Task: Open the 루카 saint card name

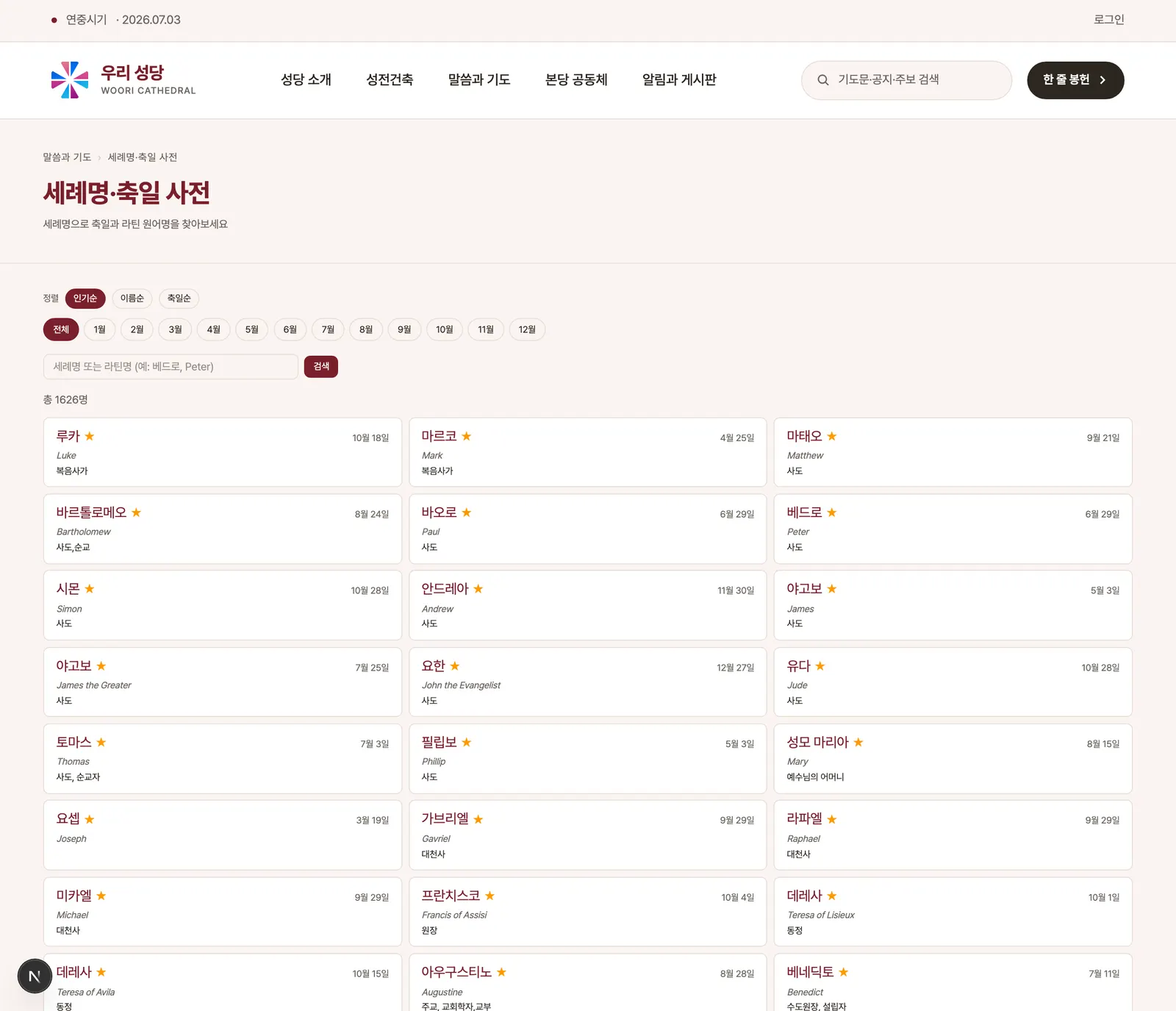Action: pyautogui.click(x=68, y=436)
